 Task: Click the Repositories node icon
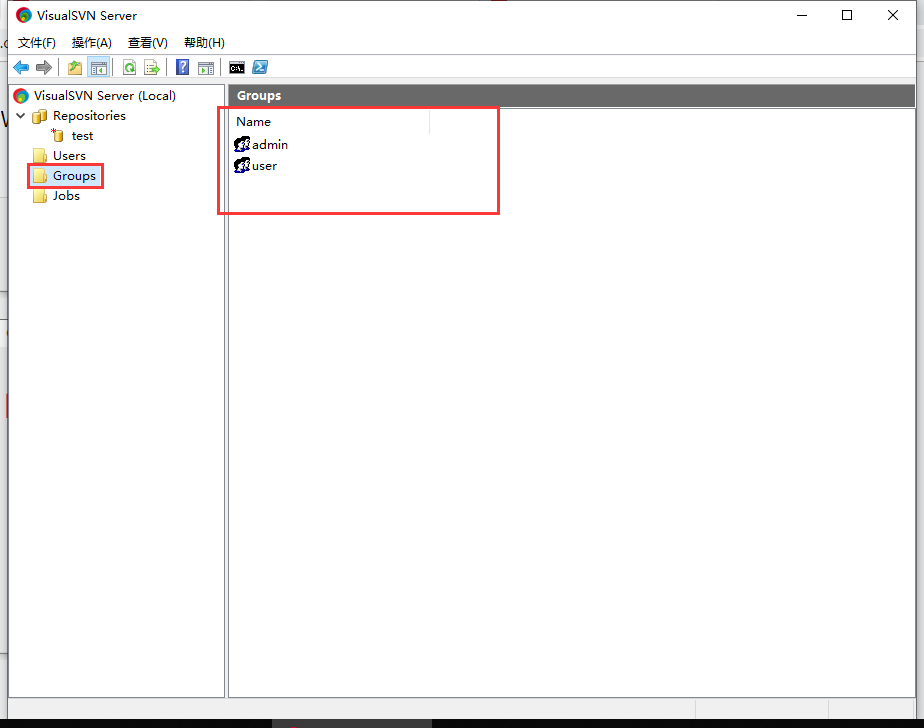39,116
